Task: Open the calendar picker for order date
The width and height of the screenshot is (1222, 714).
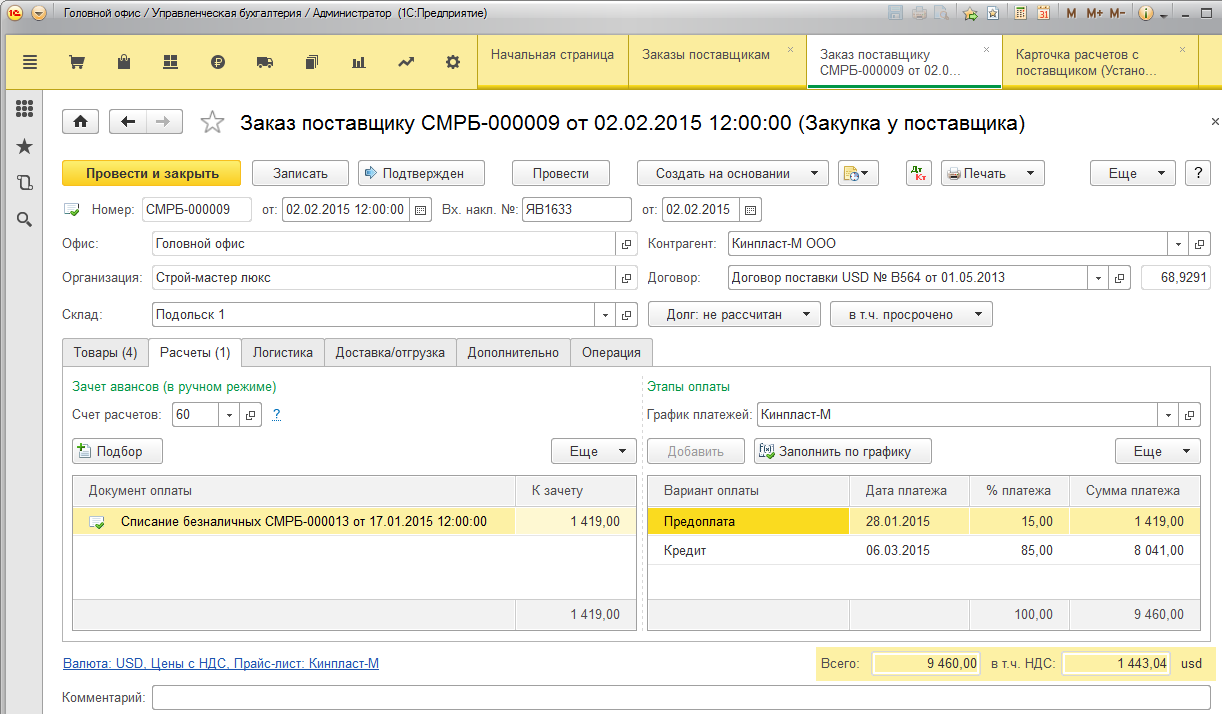Action: 420,210
